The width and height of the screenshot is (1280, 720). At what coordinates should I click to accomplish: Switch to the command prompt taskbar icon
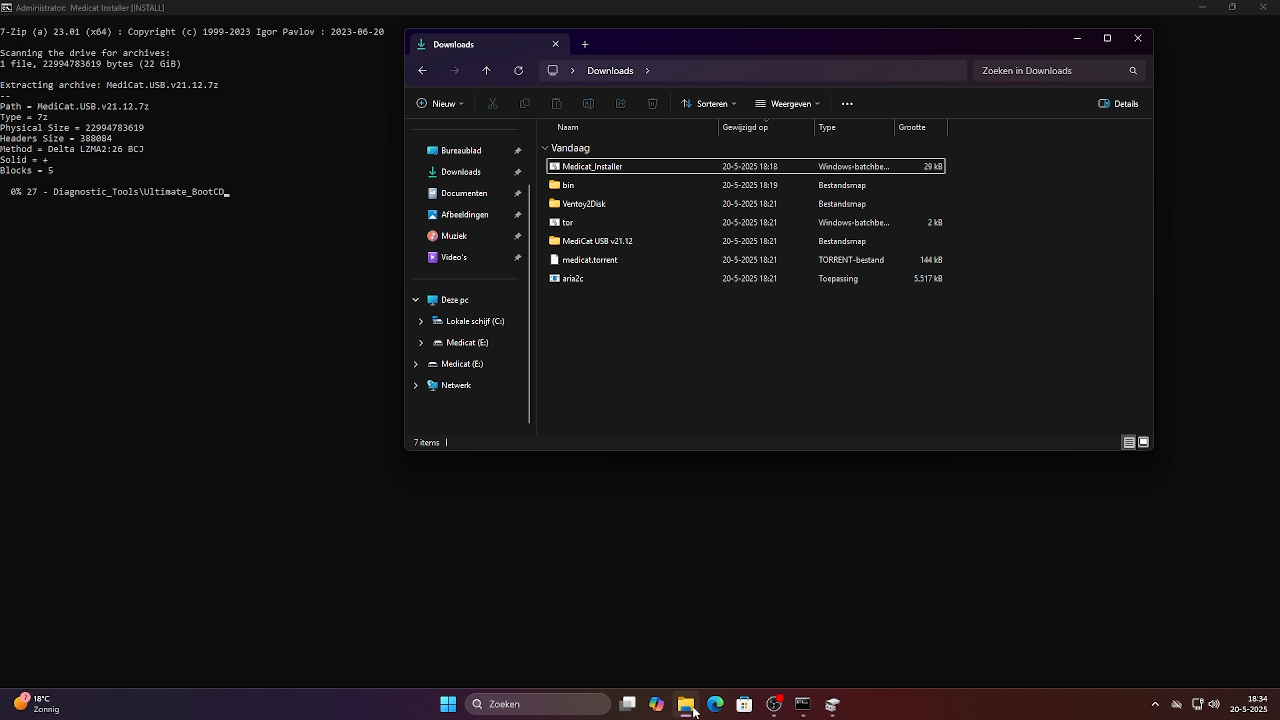[802, 704]
